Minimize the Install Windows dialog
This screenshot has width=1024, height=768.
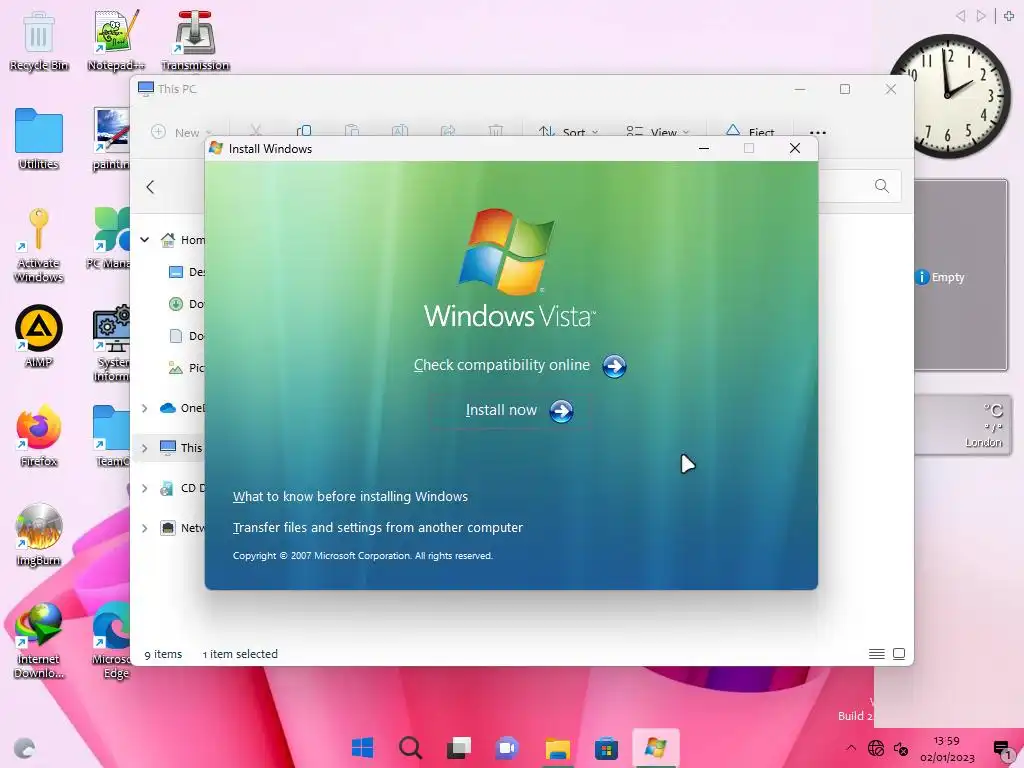click(x=703, y=148)
